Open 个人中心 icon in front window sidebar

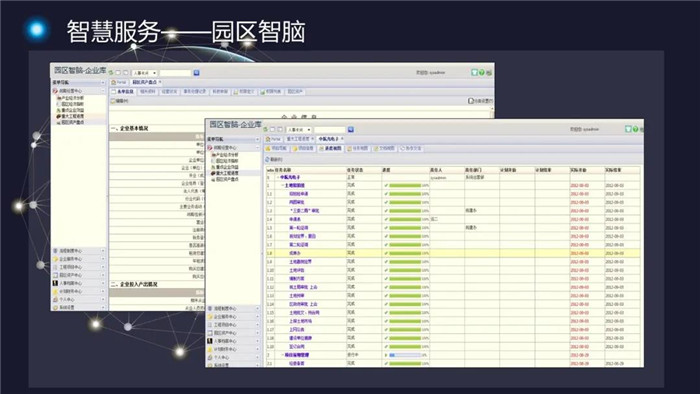pyautogui.click(x=210, y=357)
